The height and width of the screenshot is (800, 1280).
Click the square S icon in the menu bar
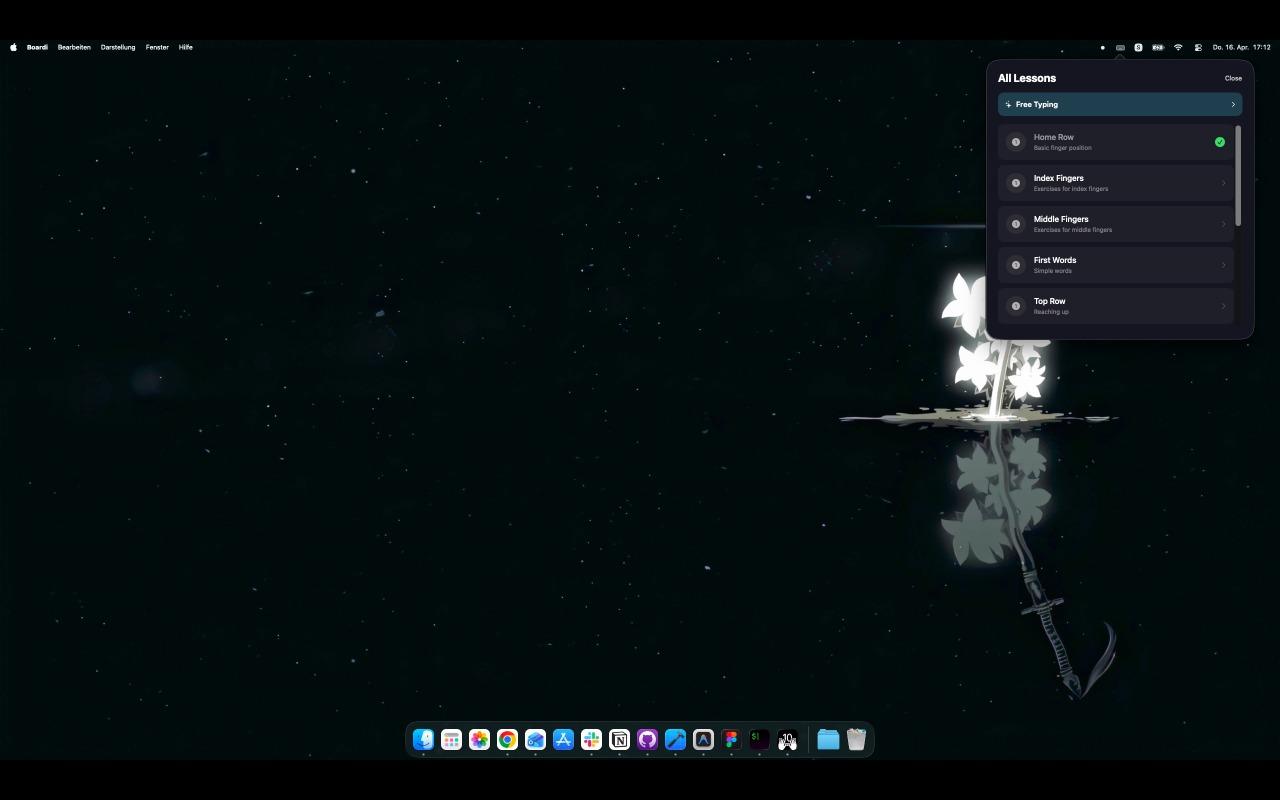1138,47
